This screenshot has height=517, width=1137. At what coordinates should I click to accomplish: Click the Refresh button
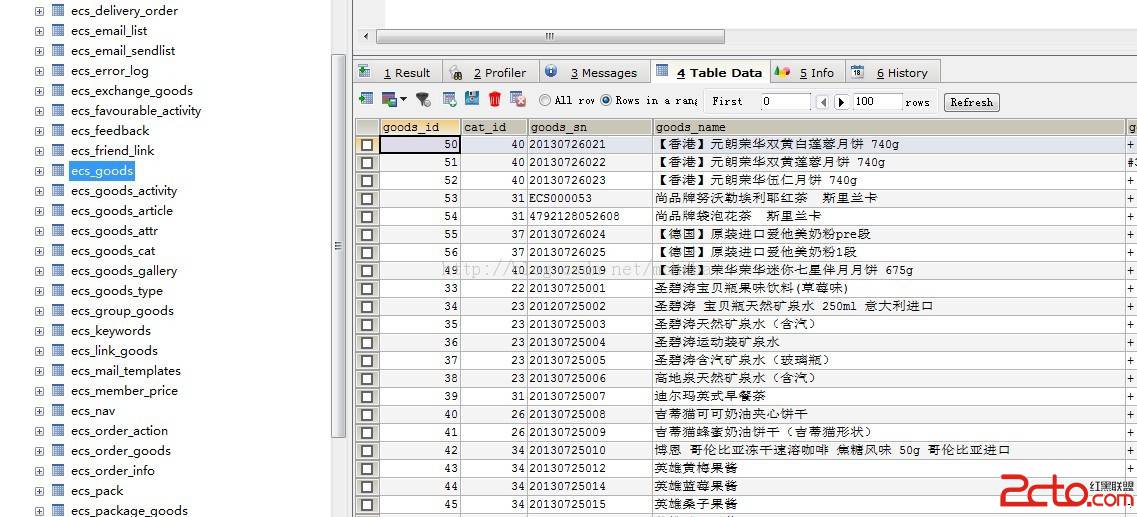coord(971,102)
